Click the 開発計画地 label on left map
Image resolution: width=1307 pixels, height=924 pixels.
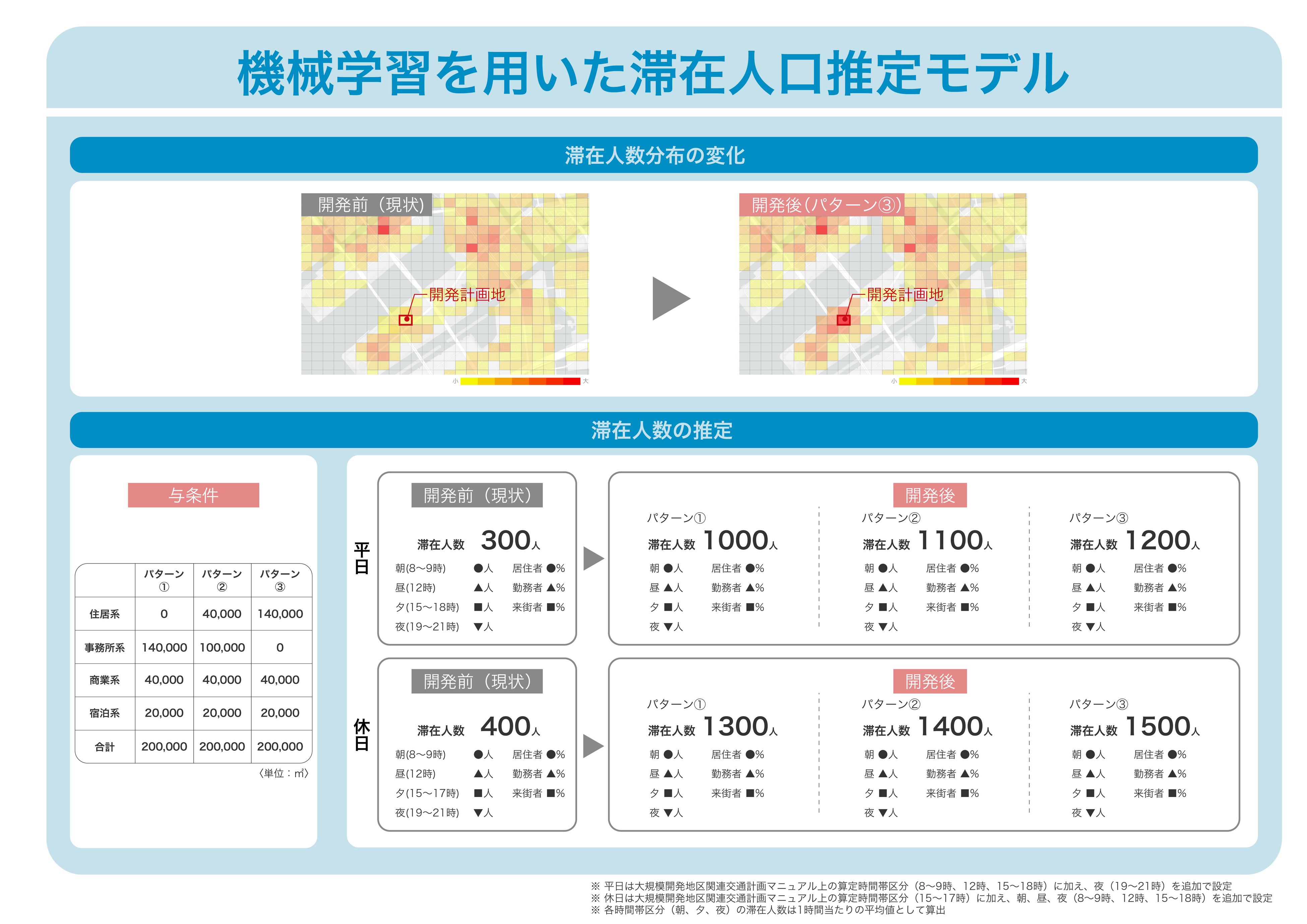(466, 295)
